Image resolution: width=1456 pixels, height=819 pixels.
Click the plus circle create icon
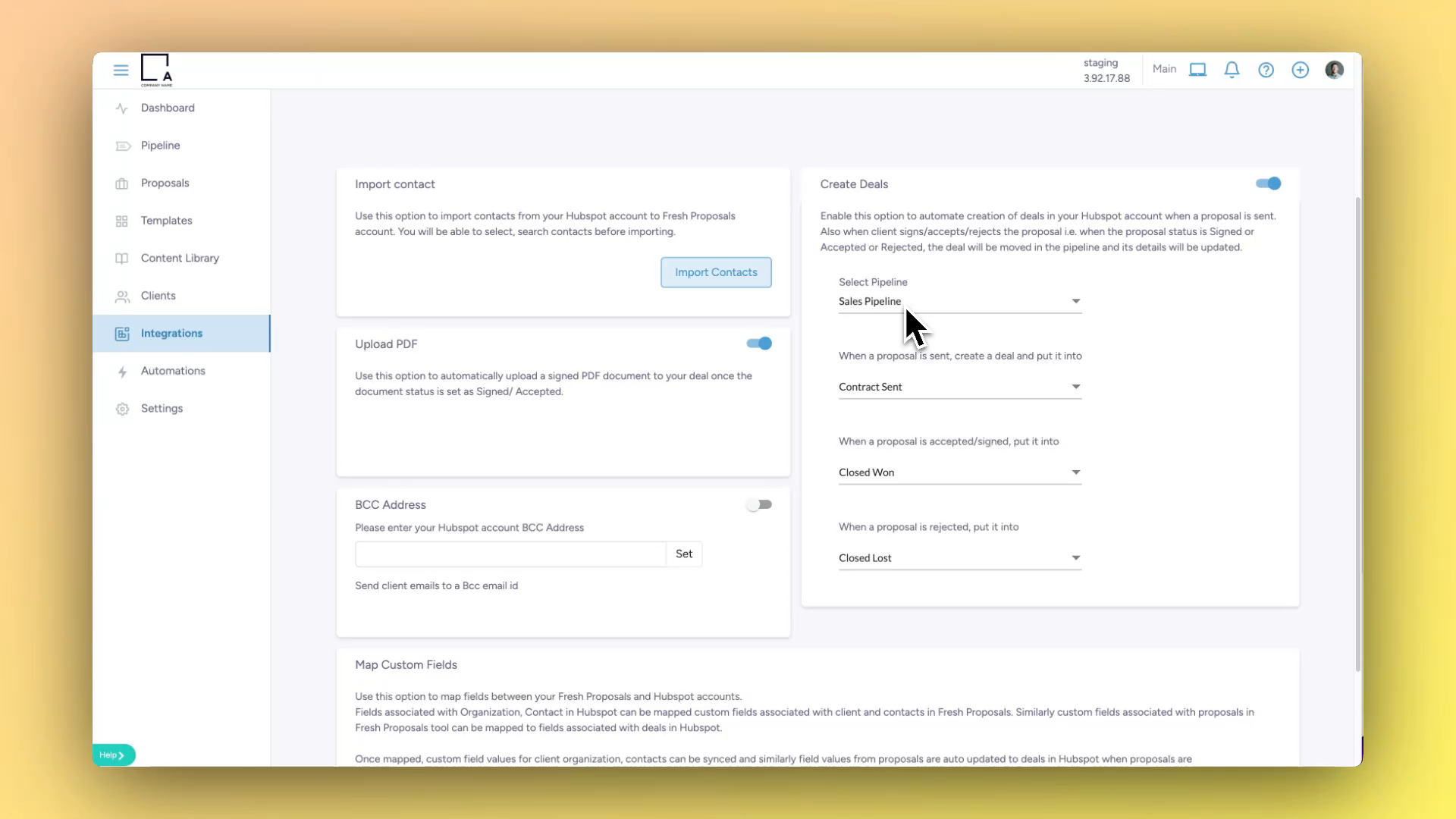click(x=1300, y=70)
